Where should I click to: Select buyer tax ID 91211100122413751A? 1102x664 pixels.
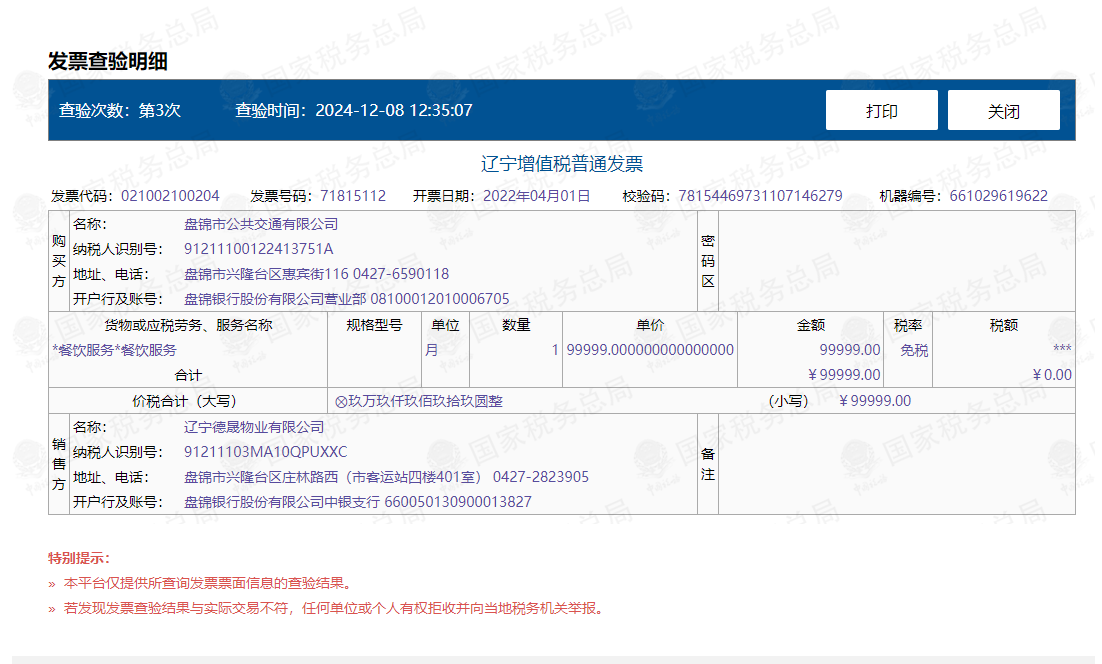point(259,249)
